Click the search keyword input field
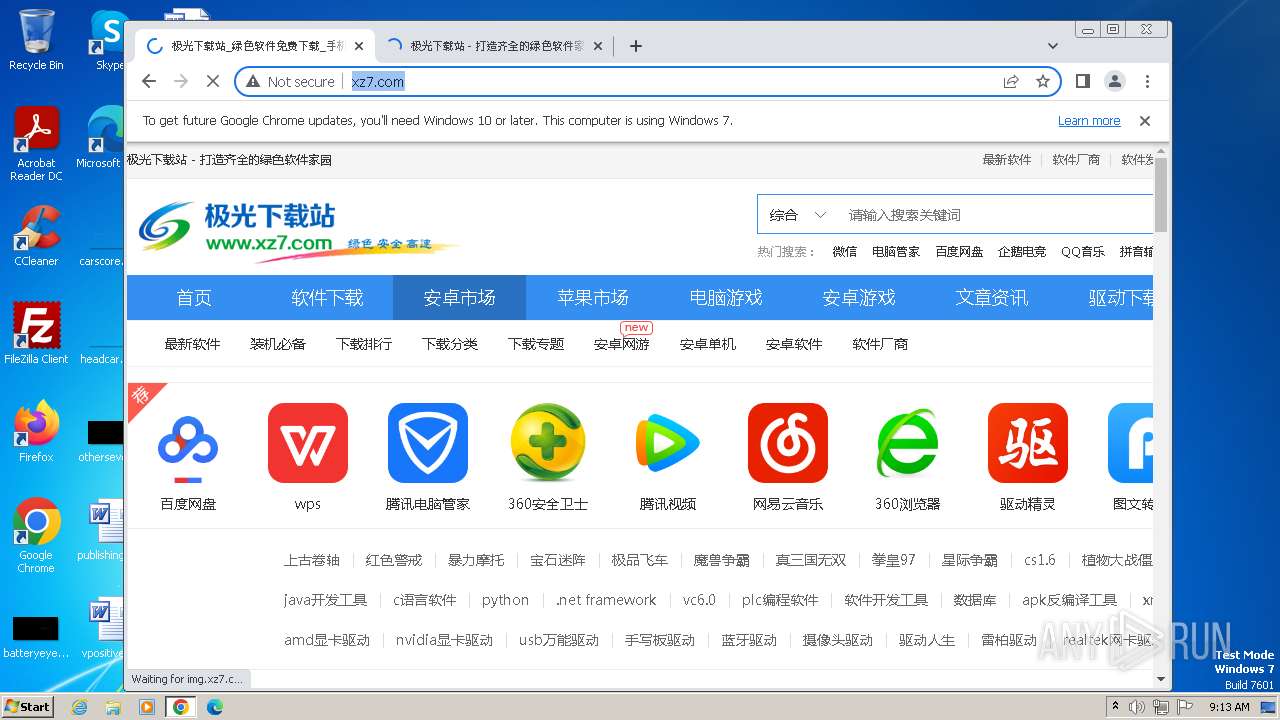 pos(995,215)
